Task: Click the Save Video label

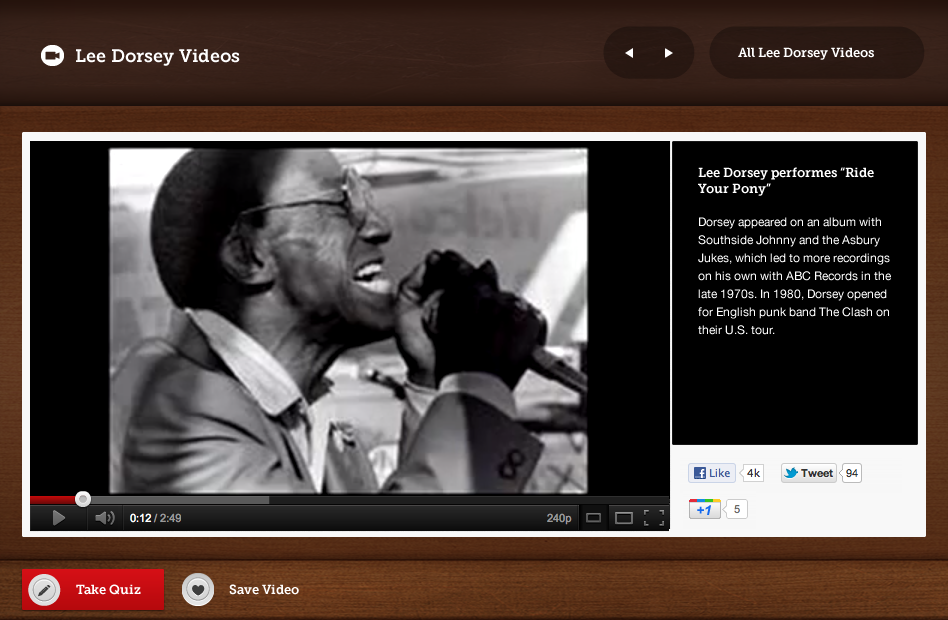Action: 264,589
